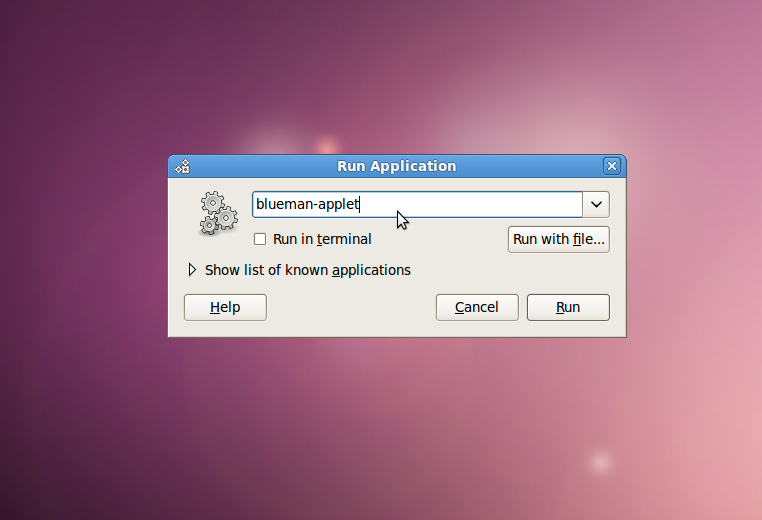762x520 pixels.
Task: Click the Cancel button
Action: click(477, 307)
